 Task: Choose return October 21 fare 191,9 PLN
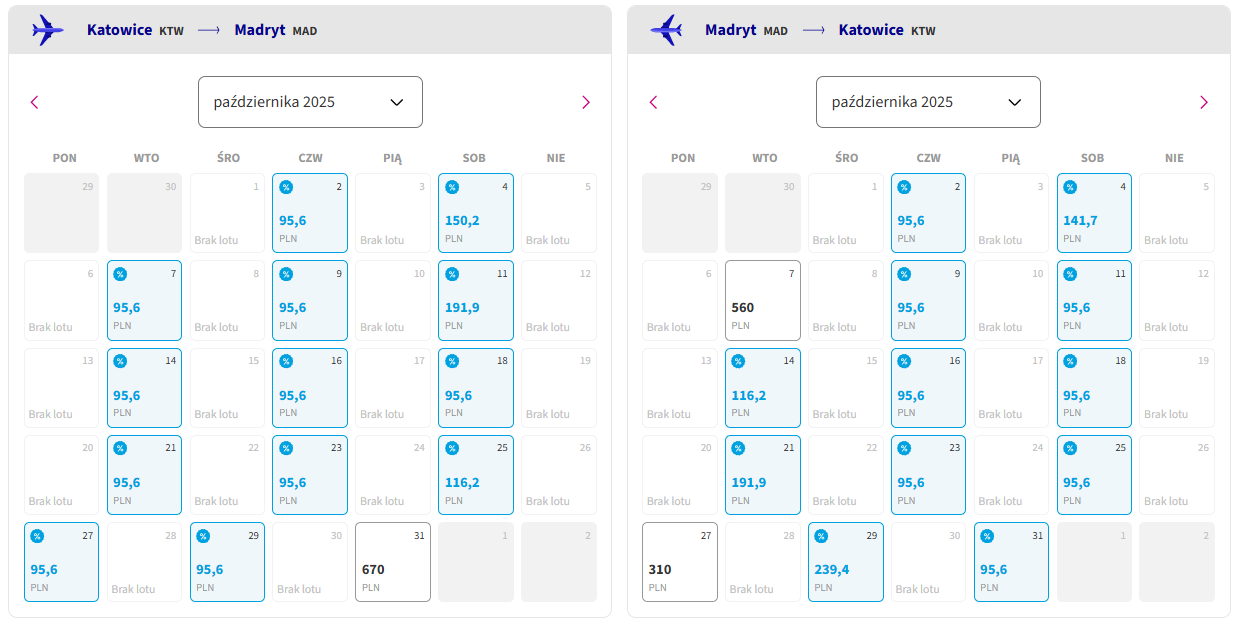pos(763,475)
